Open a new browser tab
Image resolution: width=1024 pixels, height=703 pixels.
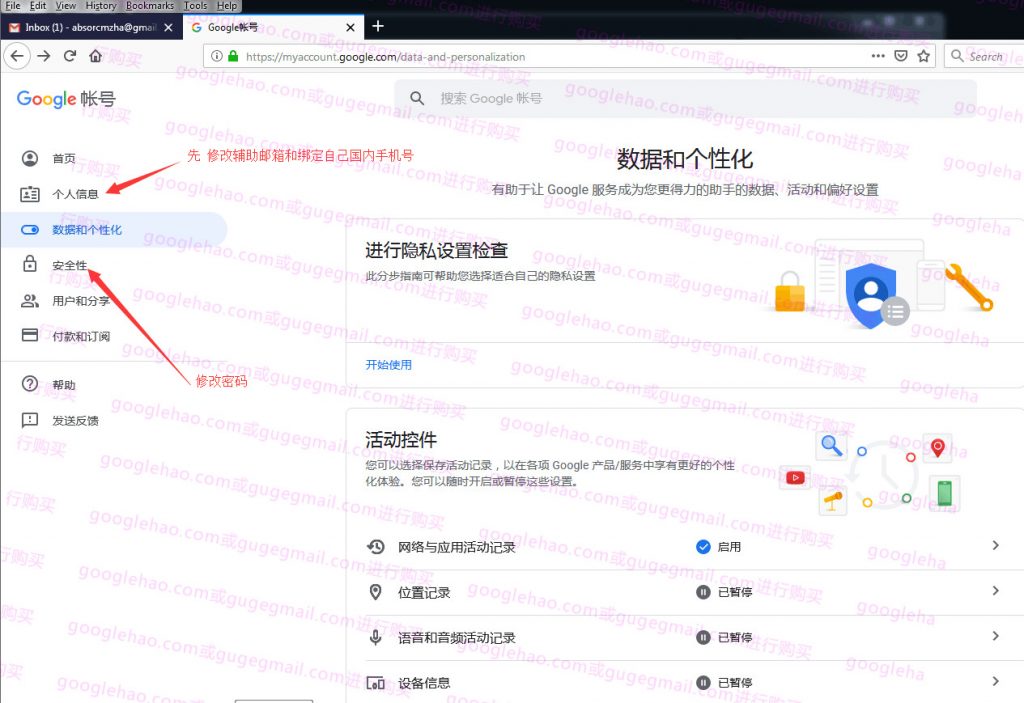(378, 26)
